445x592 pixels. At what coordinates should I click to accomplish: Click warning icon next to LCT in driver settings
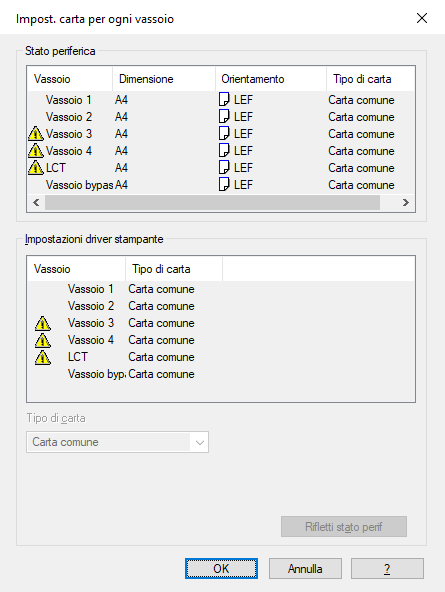click(x=43, y=357)
